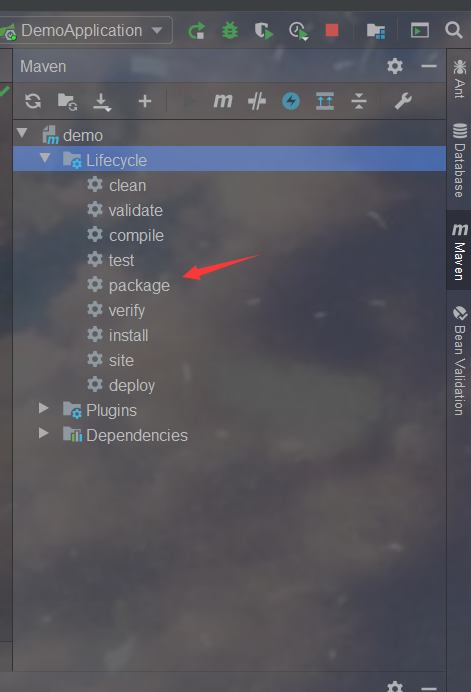Execute Maven Goal 'm' icon
The image size is (471, 692).
223,101
